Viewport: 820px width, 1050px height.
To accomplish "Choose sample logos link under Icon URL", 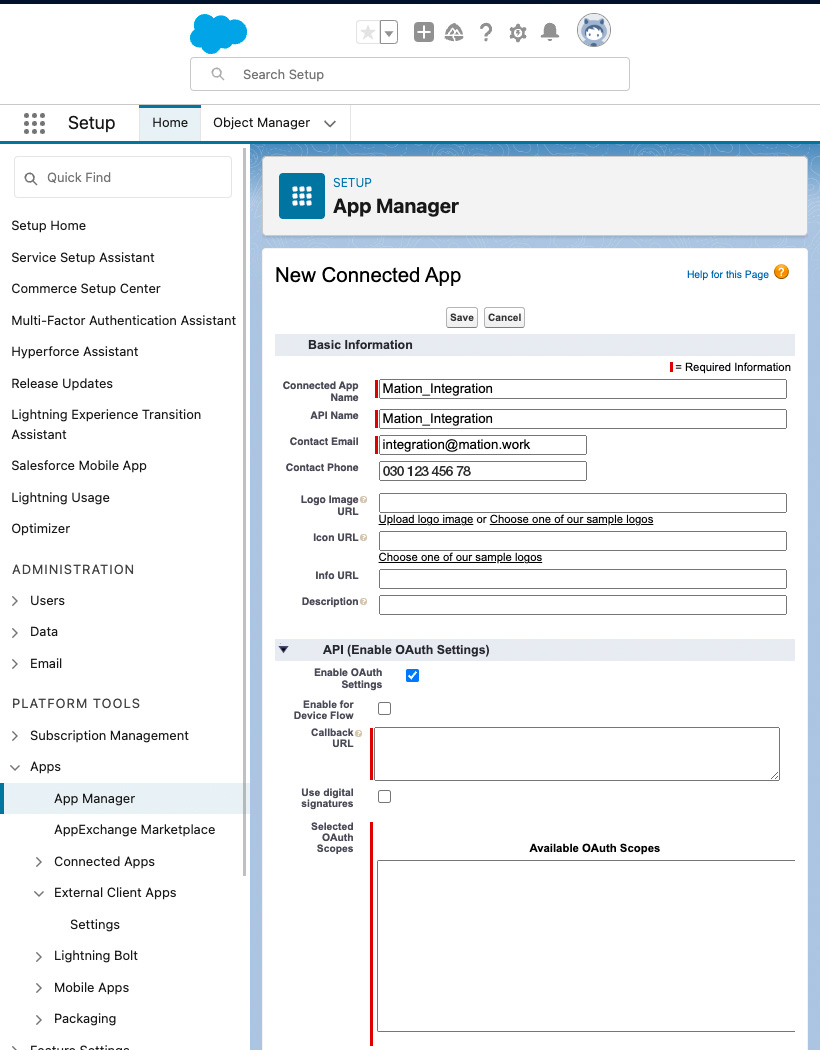I will pos(460,558).
